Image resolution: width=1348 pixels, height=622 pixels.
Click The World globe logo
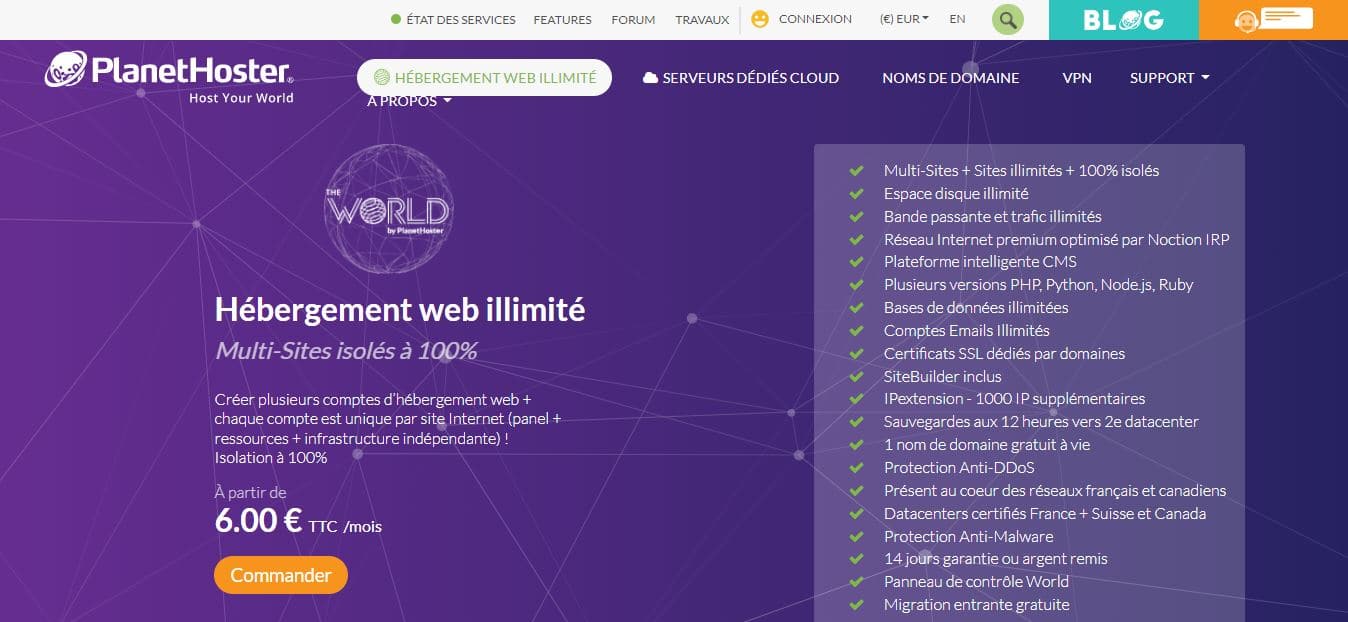pyautogui.click(x=388, y=207)
